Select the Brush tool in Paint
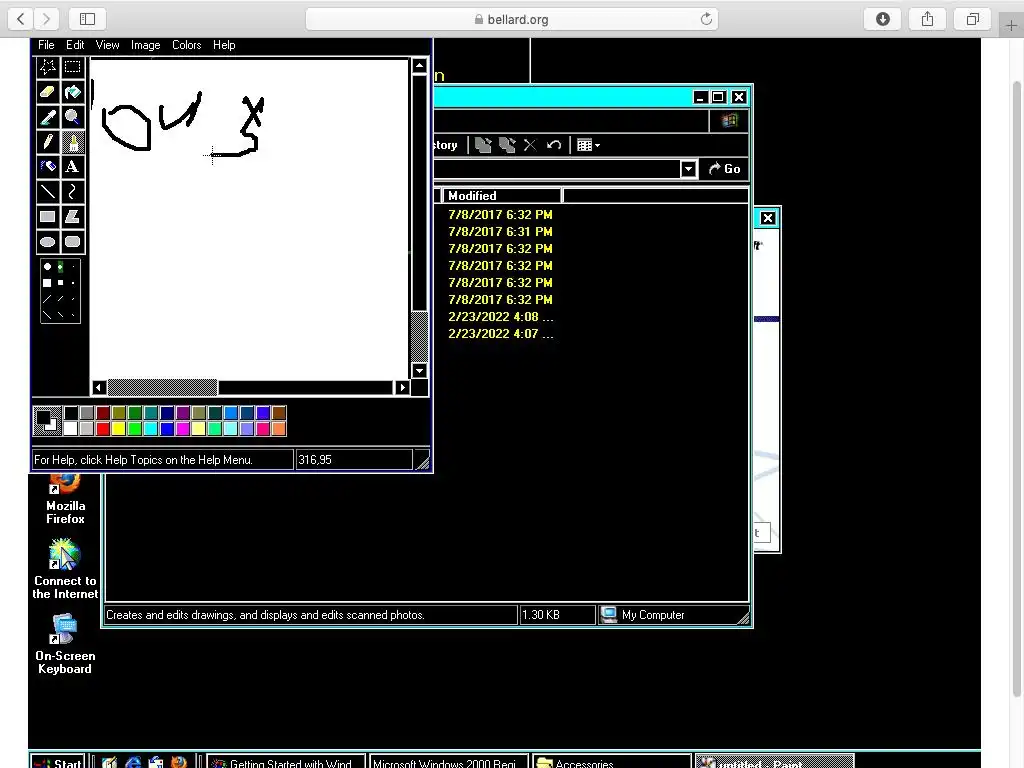 coord(72,142)
